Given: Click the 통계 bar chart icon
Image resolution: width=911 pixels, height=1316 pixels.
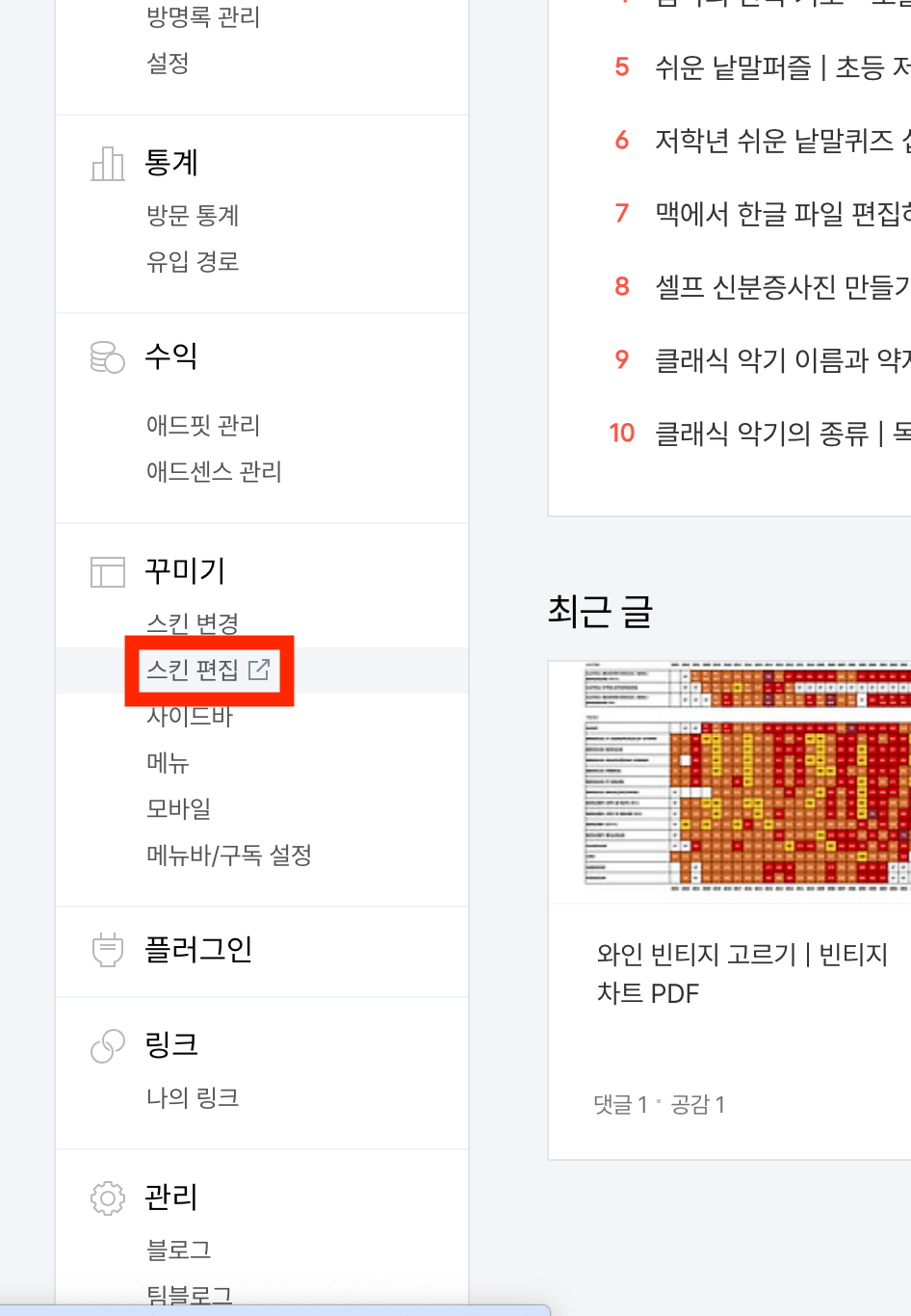Looking at the screenshot, I should point(107,164).
